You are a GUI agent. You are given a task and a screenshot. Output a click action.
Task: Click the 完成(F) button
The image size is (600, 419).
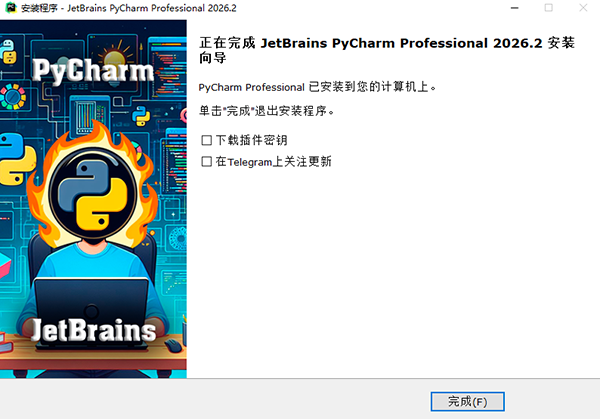click(x=467, y=401)
